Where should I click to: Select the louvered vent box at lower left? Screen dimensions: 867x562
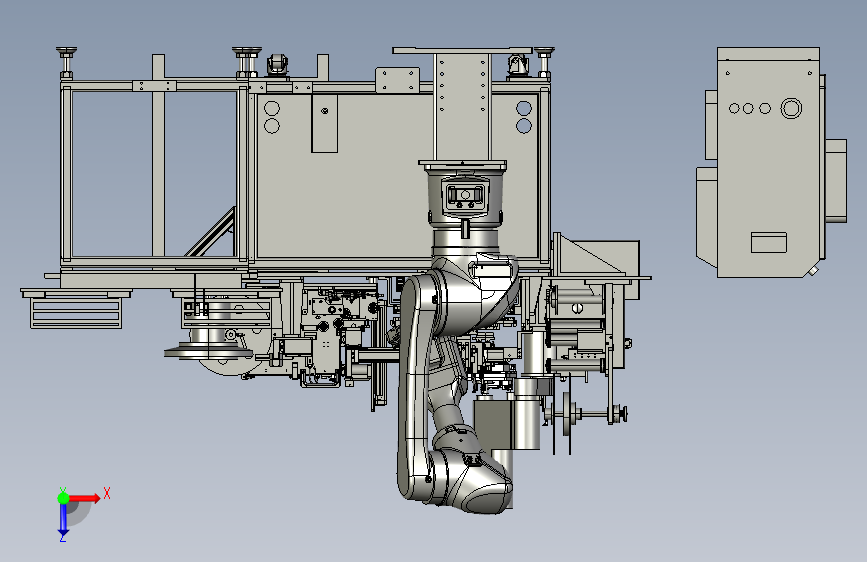tap(76, 314)
